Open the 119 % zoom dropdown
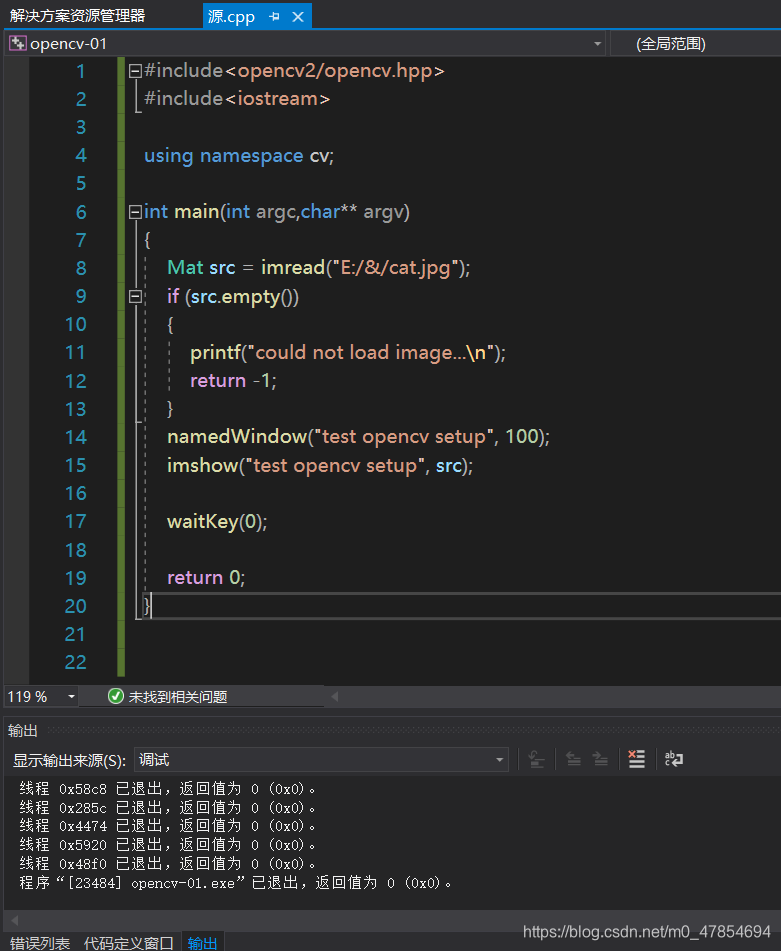The height and width of the screenshot is (951, 781). tap(71, 696)
